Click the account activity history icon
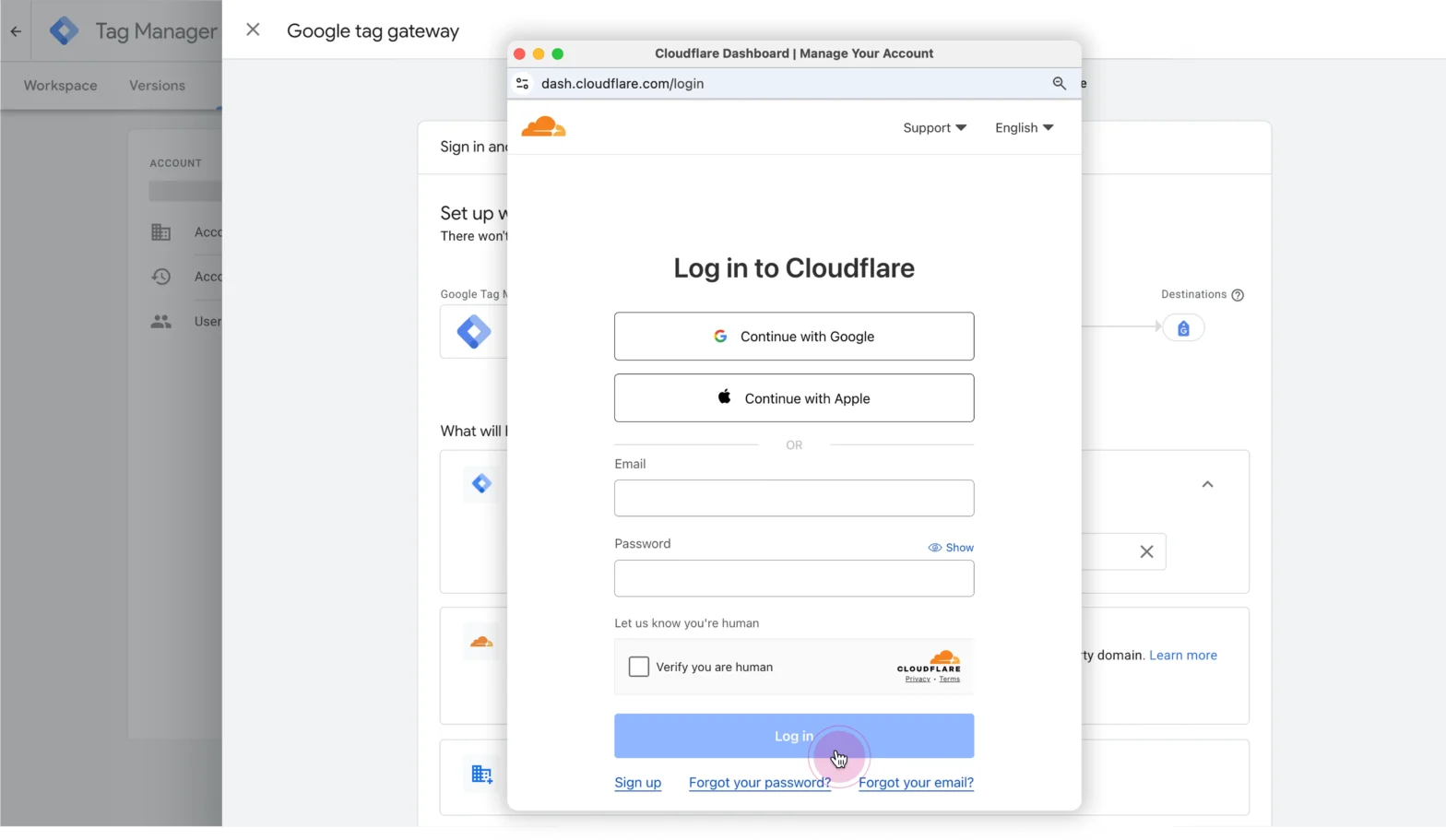The width and height of the screenshot is (1446, 840). click(x=161, y=277)
